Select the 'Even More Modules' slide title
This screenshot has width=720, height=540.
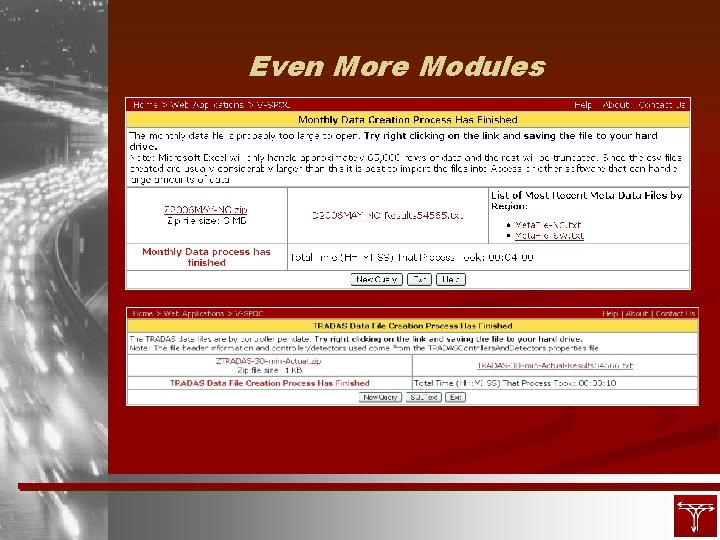tap(397, 66)
